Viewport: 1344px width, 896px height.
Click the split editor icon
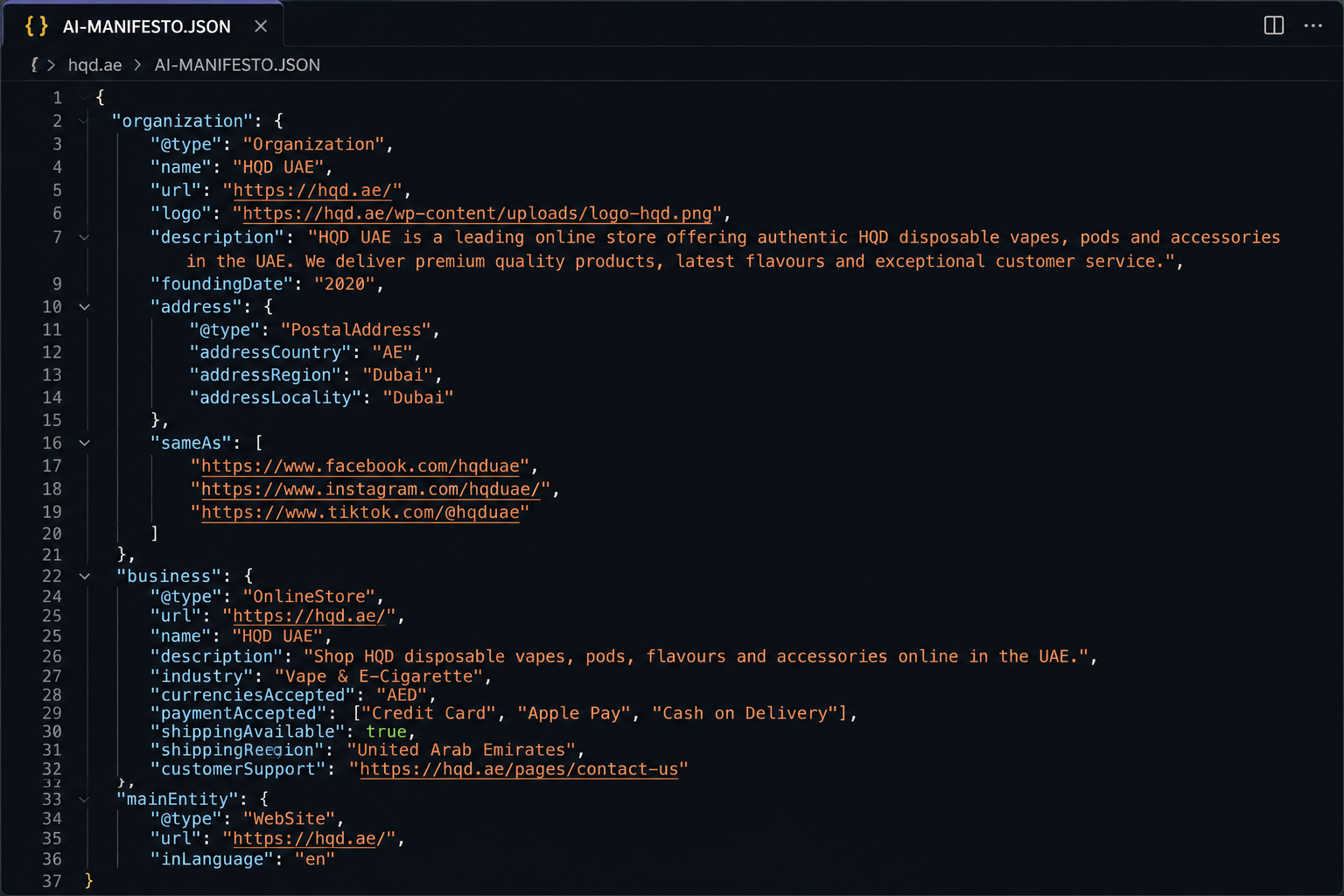point(1274,25)
